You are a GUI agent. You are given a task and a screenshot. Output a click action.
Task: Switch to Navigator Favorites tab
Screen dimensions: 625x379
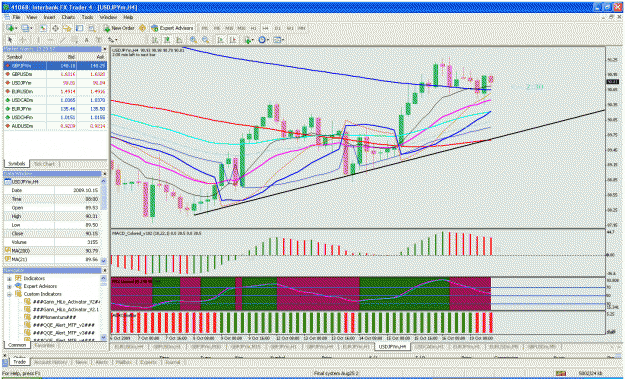45,345
